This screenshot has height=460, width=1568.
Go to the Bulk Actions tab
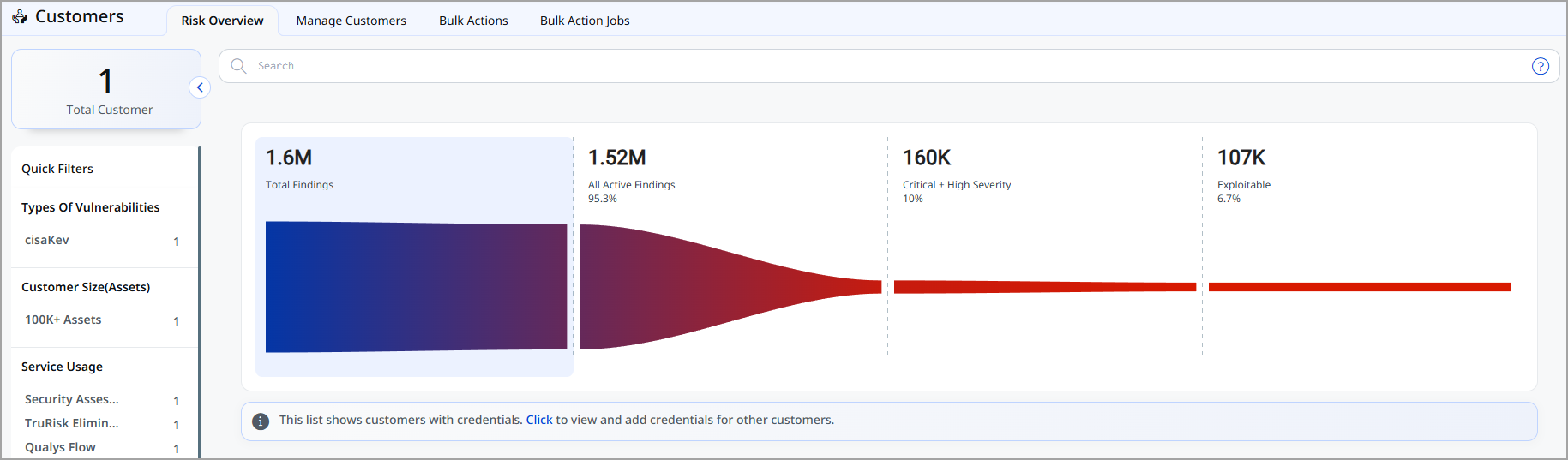(x=473, y=21)
